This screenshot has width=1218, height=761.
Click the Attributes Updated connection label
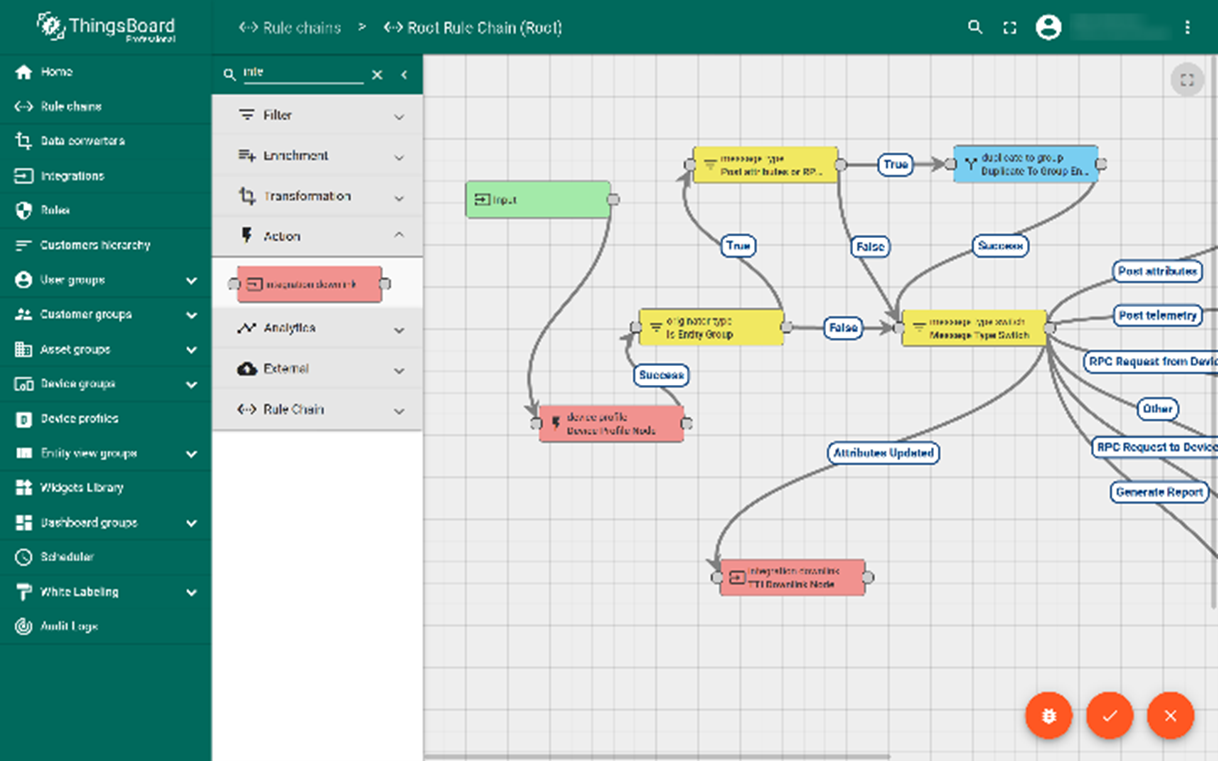coord(883,453)
